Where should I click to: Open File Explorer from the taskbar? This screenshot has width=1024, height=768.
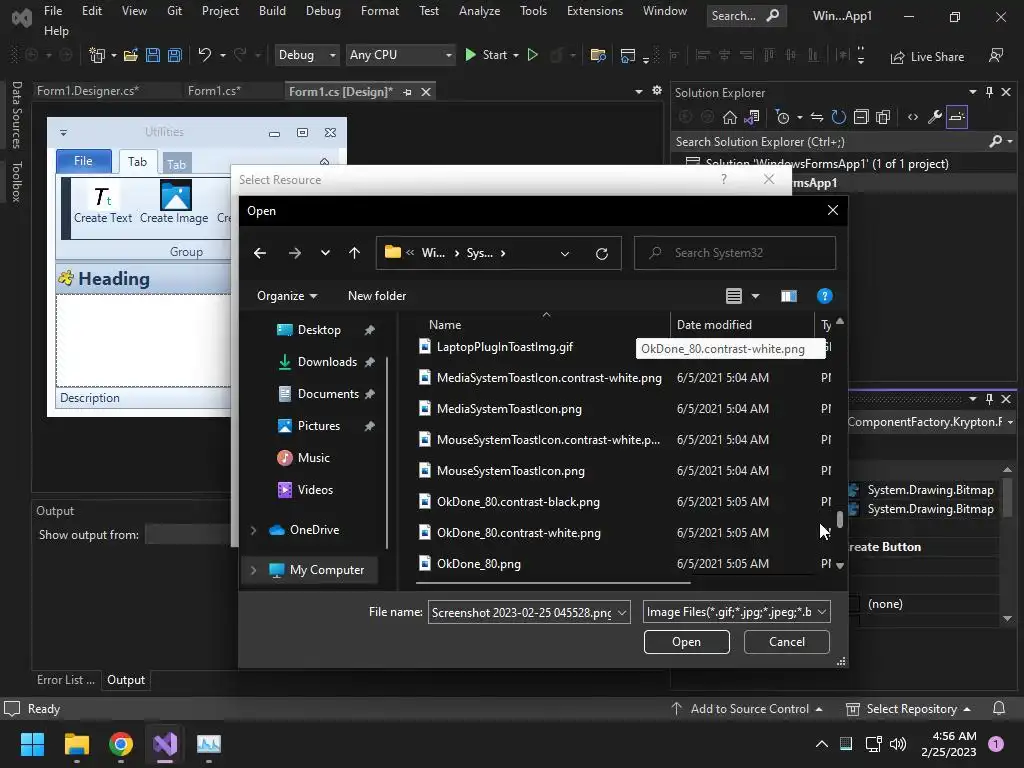tap(77, 744)
